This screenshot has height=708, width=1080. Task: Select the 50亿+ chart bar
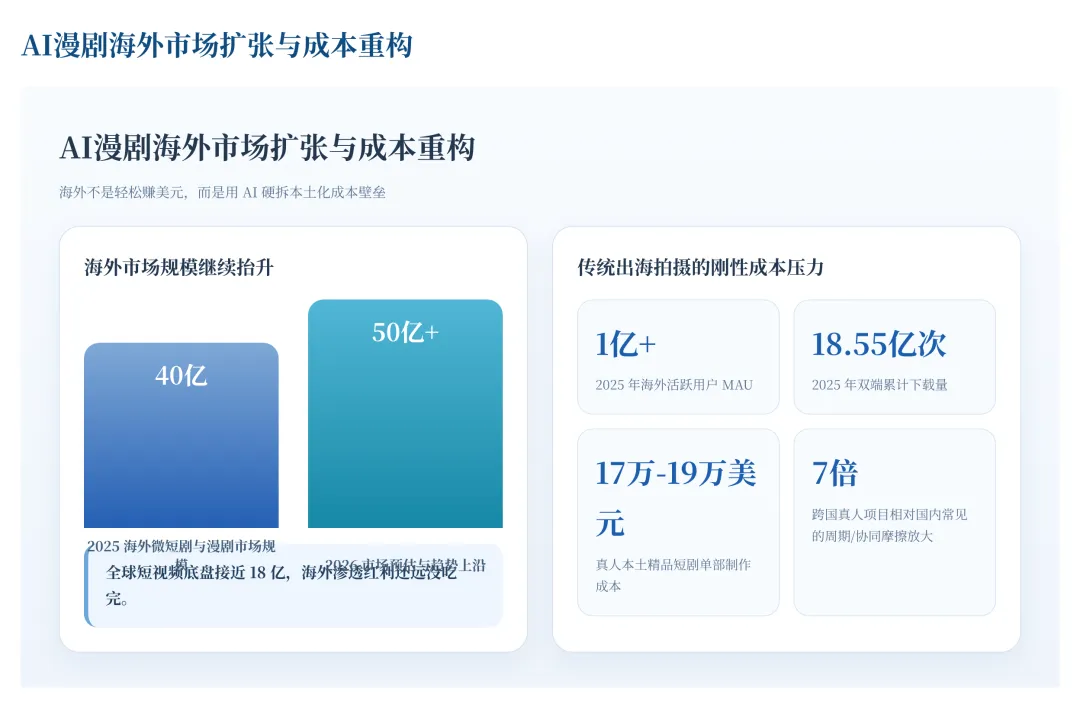pos(405,413)
